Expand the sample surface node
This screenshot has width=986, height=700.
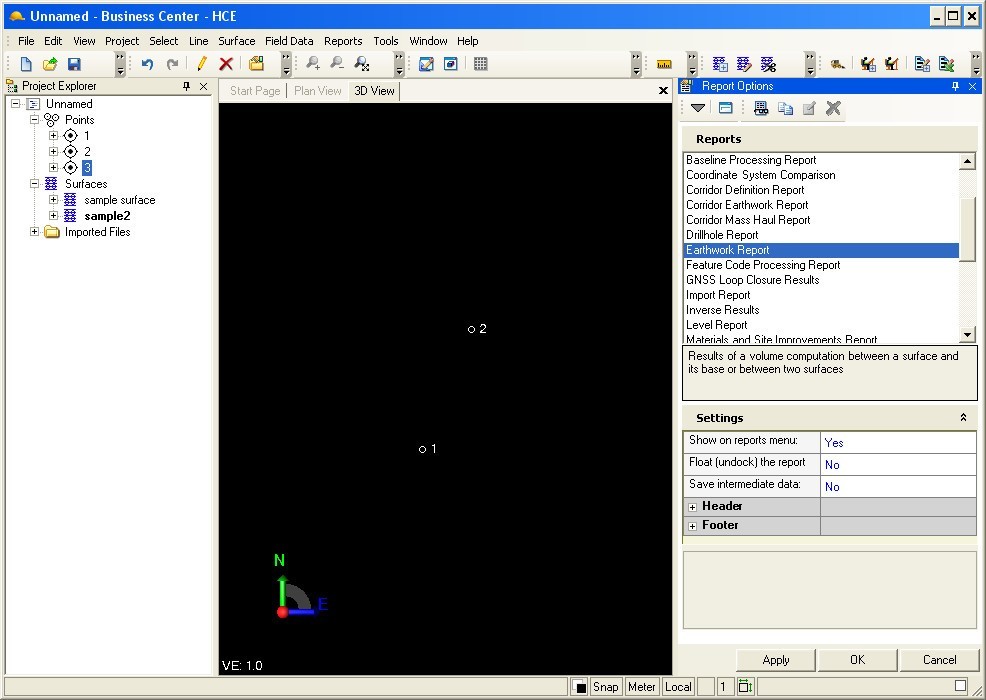click(x=53, y=199)
